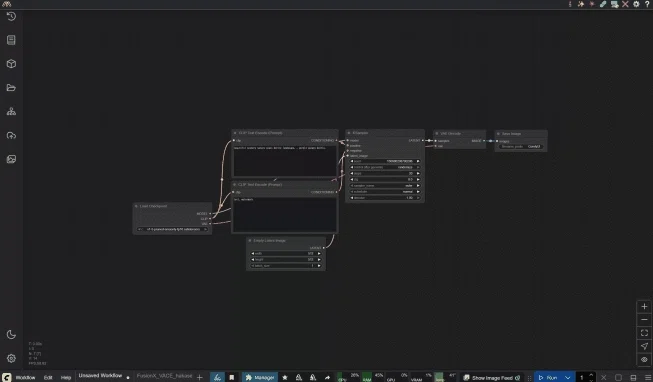Image resolution: width=653 pixels, height=382 pixels.
Task: Click the cloud upload sidebar icon
Action: click(11, 135)
